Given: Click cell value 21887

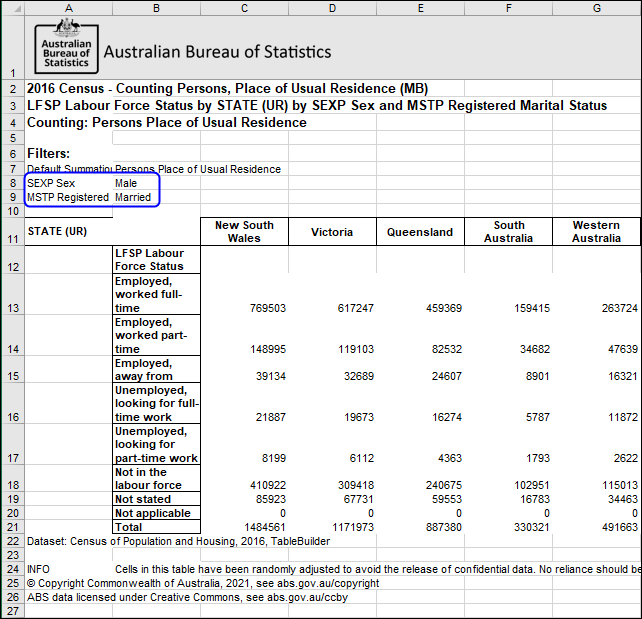Looking at the screenshot, I should click(x=271, y=417).
